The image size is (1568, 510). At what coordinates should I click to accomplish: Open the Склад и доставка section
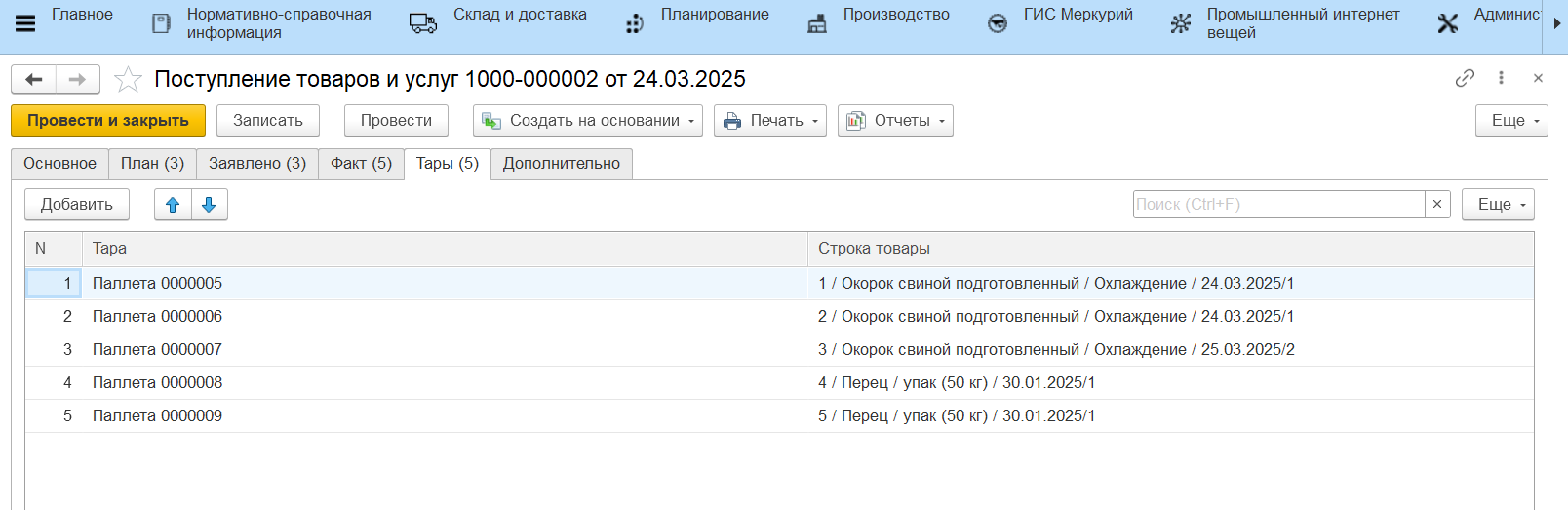tap(519, 15)
